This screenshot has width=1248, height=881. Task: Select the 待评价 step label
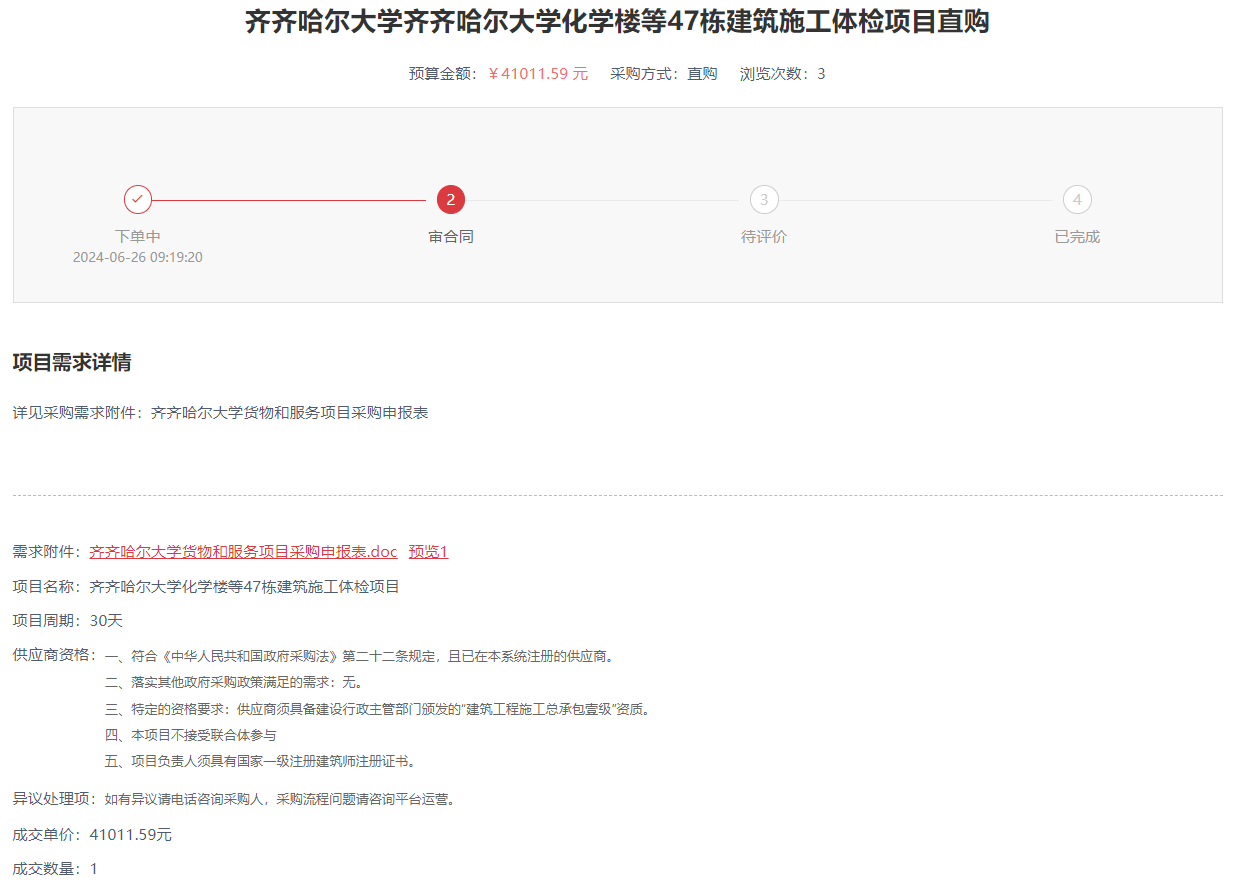(x=764, y=237)
